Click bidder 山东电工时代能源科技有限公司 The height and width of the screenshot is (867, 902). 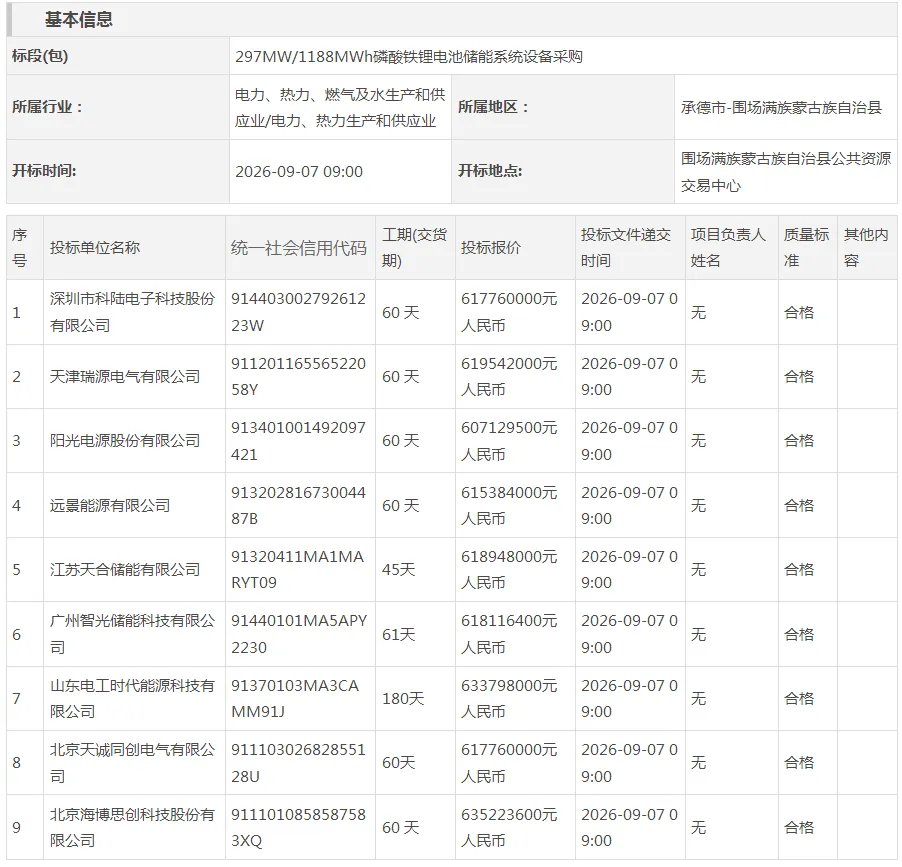pos(132,698)
